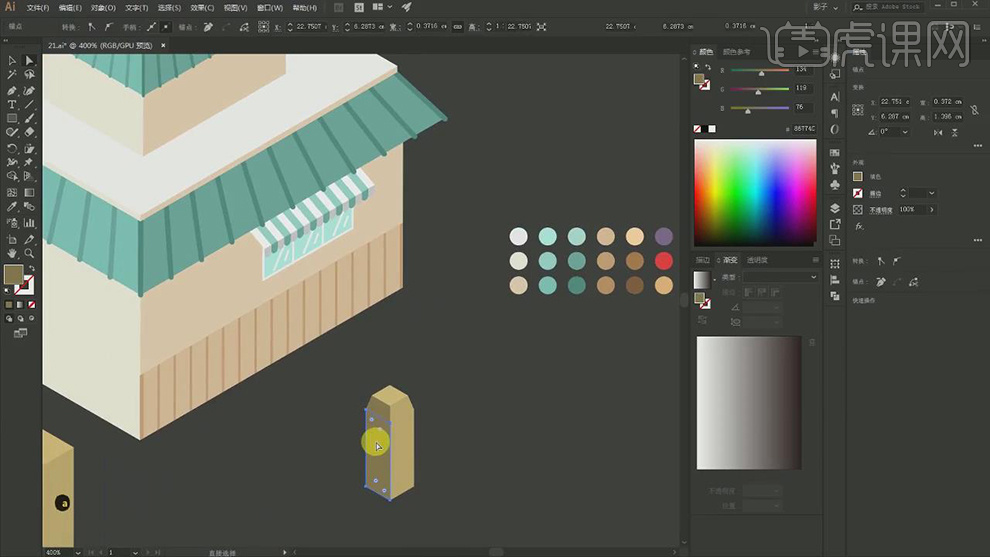
Task: Set color to None in Color panel
Action: [x=699, y=128]
